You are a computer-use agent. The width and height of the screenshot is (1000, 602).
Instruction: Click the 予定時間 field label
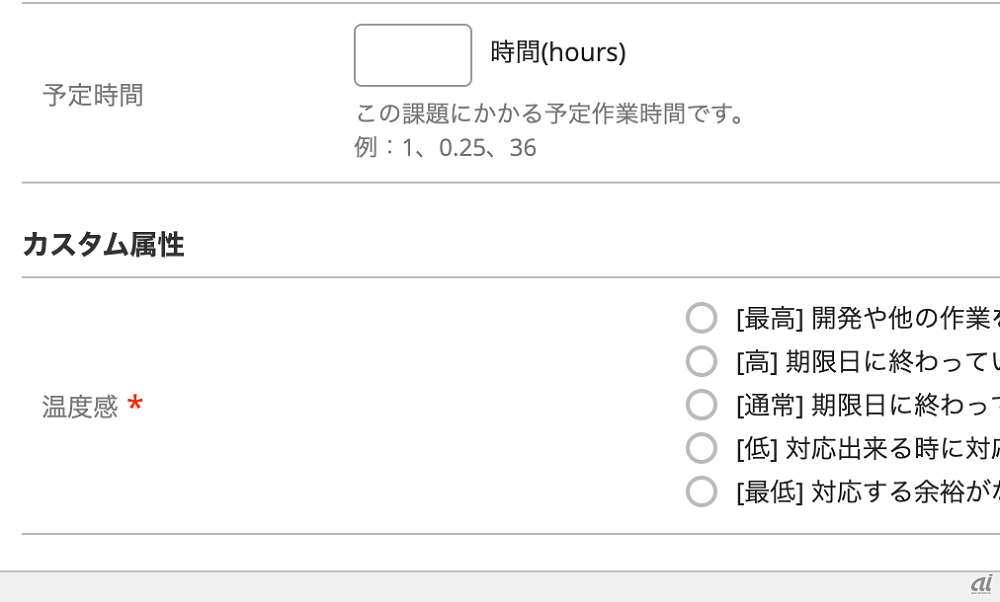[93, 96]
